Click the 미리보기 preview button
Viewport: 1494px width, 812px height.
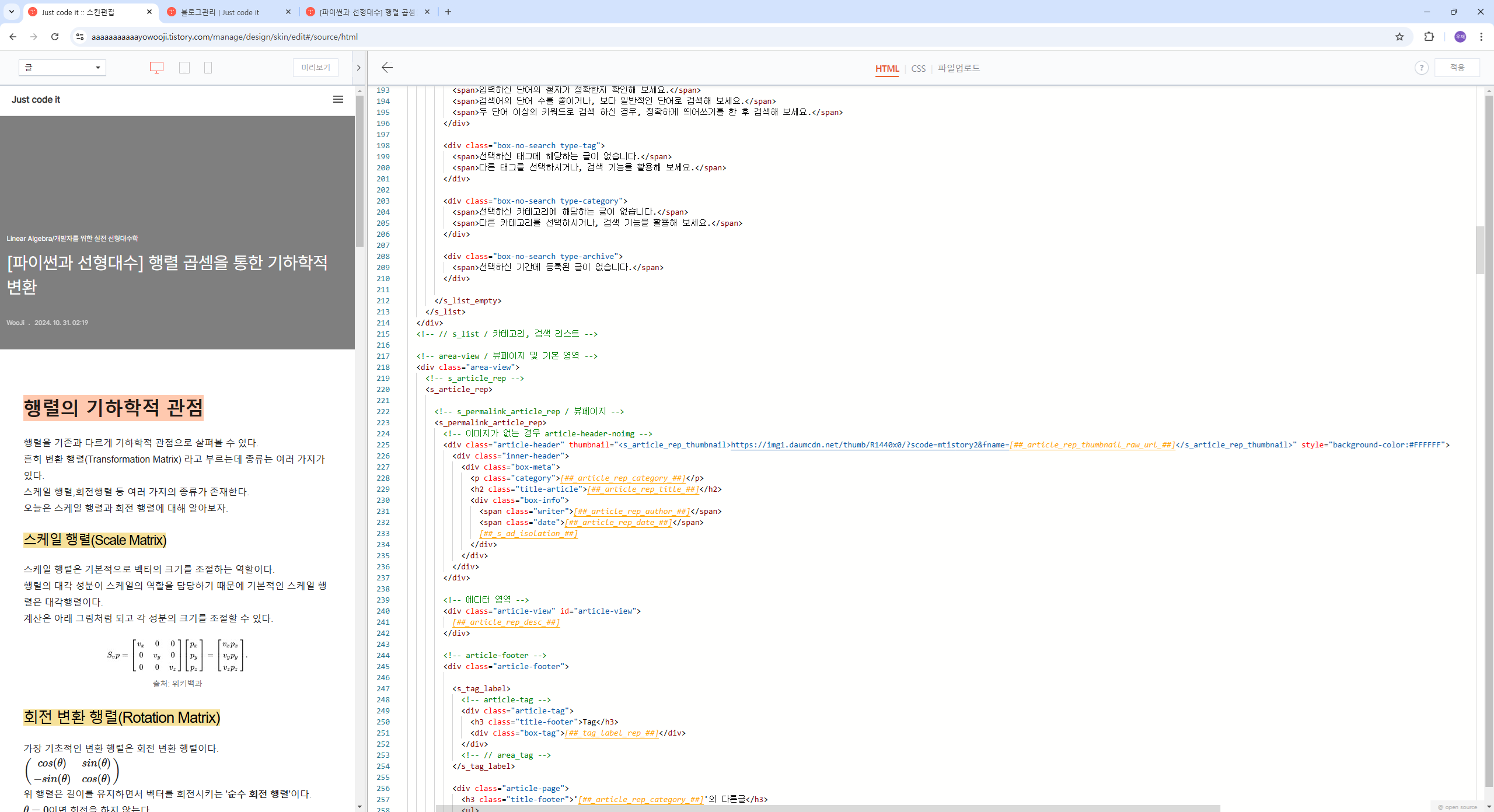coord(315,68)
